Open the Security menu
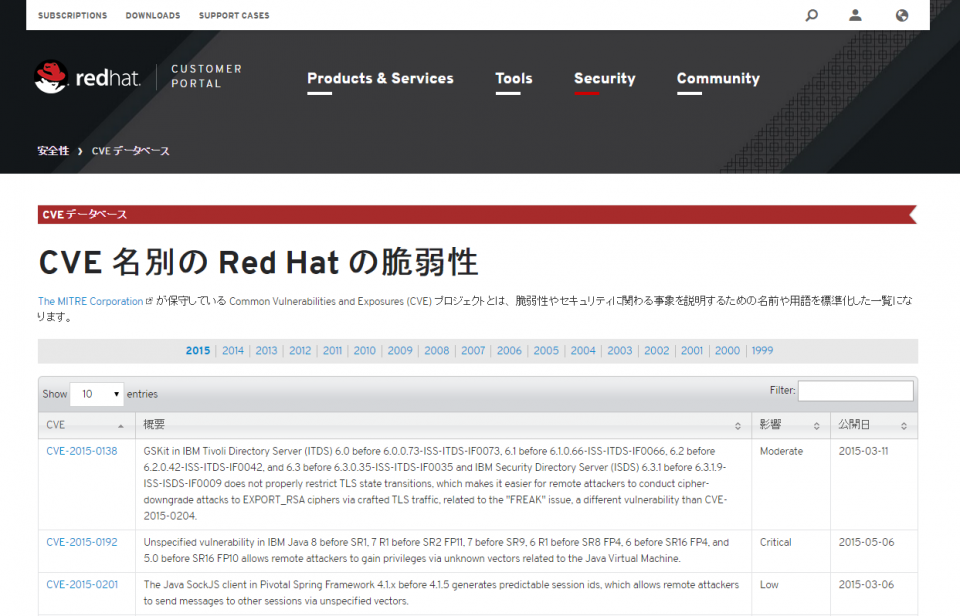The height and width of the screenshot is (616, 960). click(x=605, y=79)
